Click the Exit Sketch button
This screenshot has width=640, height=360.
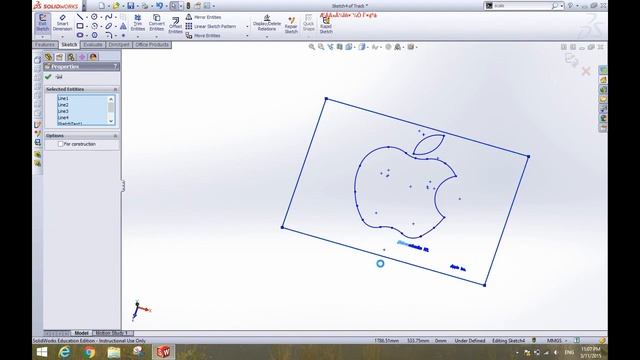pyautogui.click(x=42, y=22)
